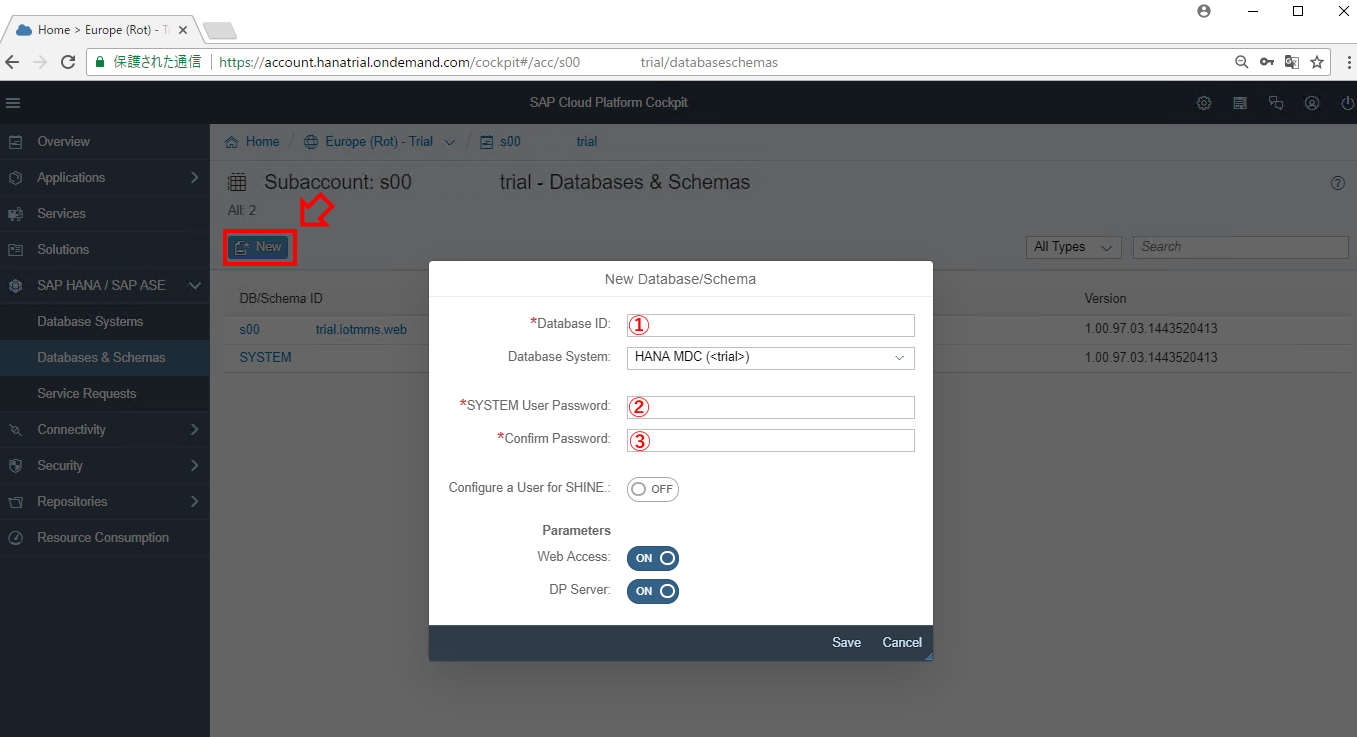Click the browser back arrow
Screen dimensions: 1357x737
point(13,62)
